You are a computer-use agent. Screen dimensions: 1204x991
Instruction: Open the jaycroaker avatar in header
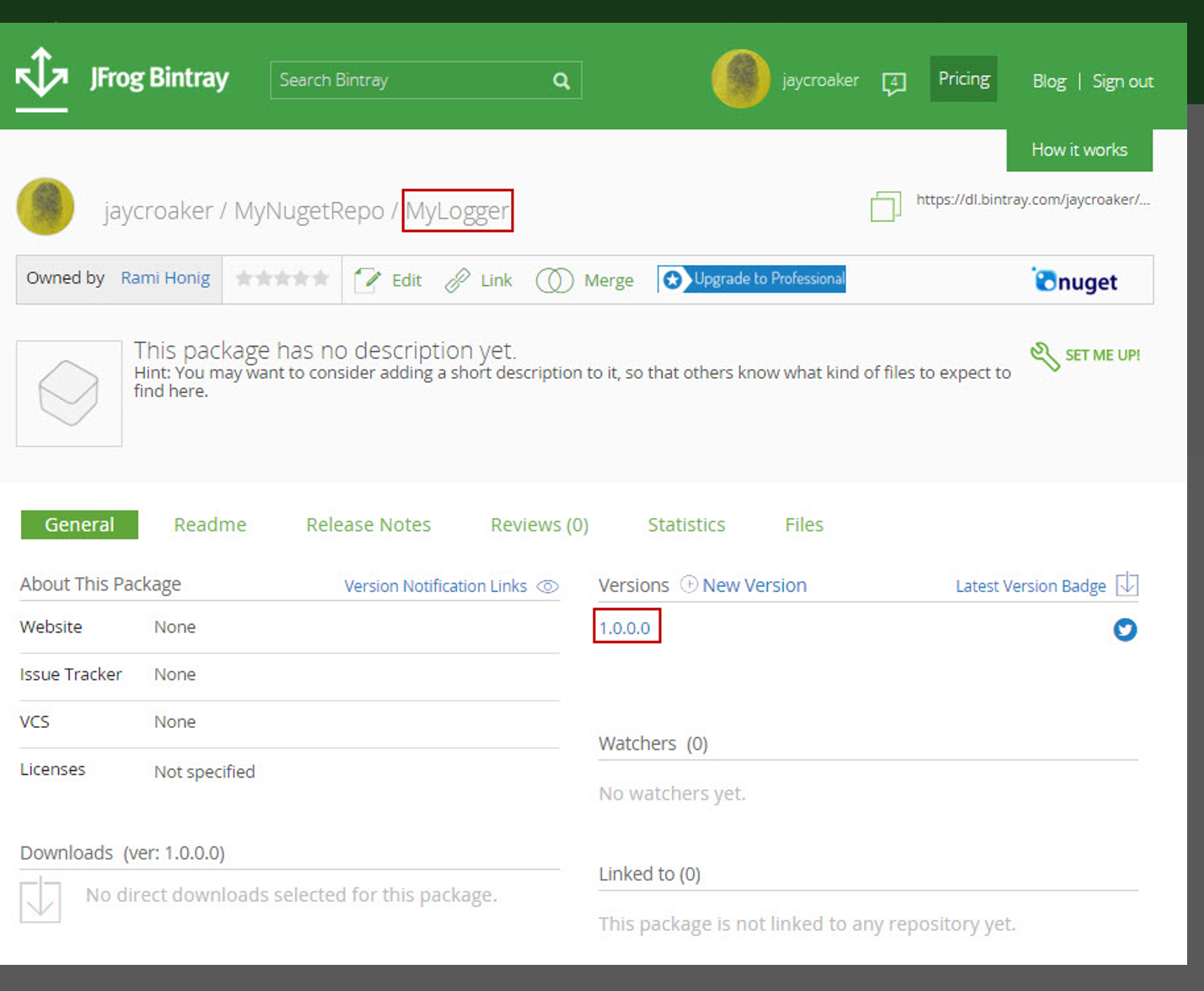[x=741, y=79]
